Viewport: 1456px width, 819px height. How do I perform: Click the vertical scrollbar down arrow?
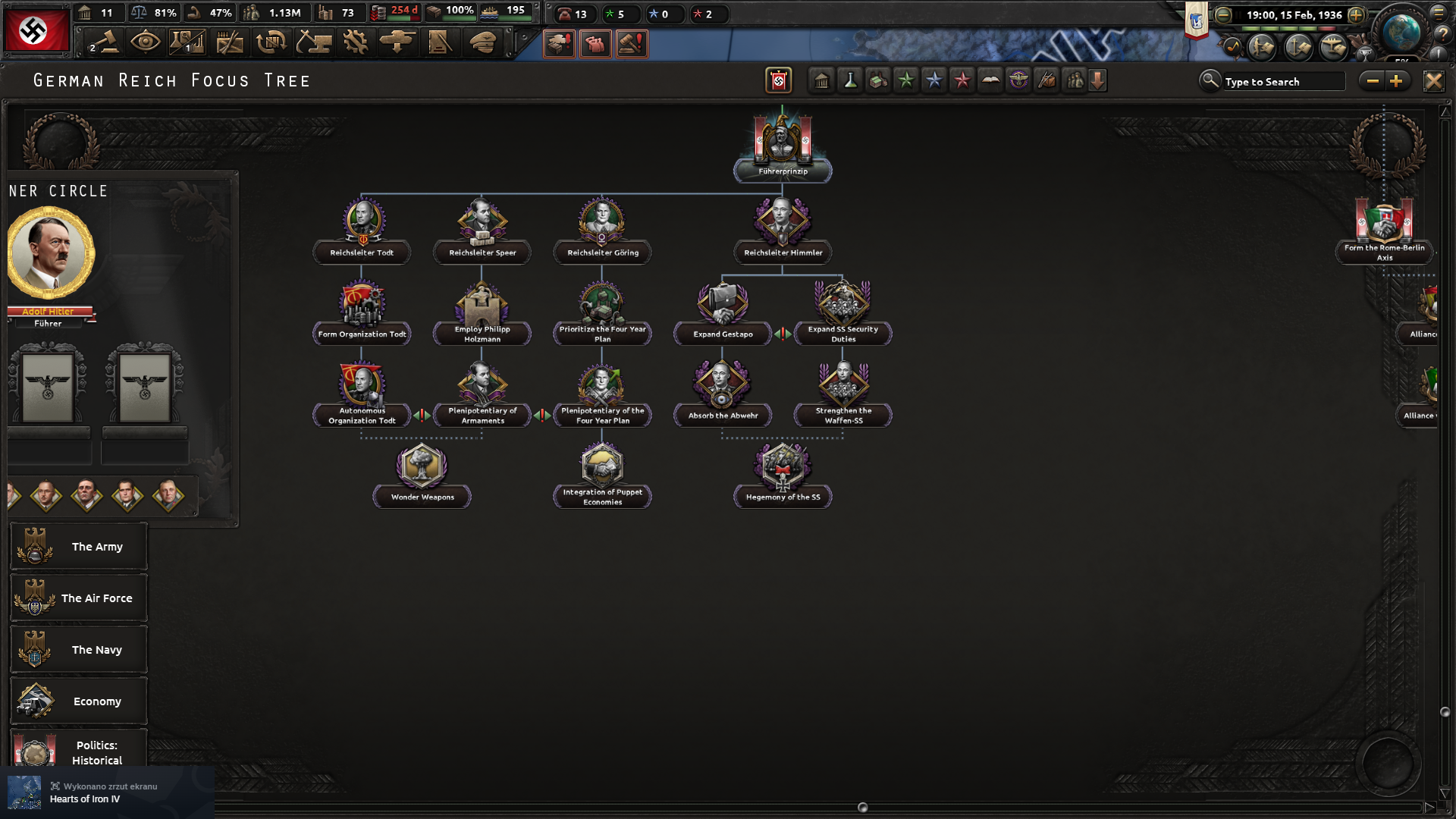(x=1445, y=794)
